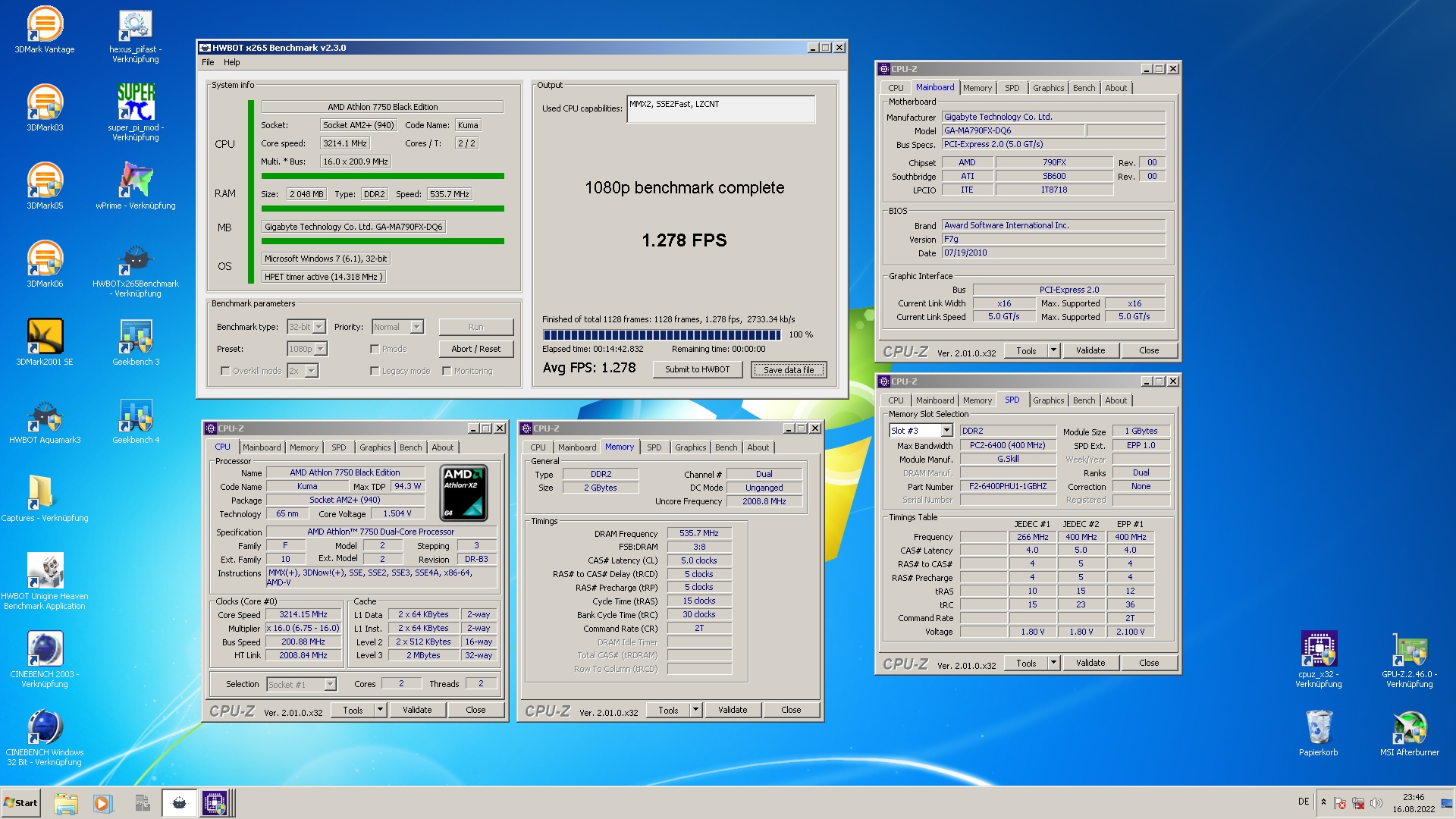Toggle the Monitoring checkbox
Screen dimensions: 1456x819
tap(447, 371)
